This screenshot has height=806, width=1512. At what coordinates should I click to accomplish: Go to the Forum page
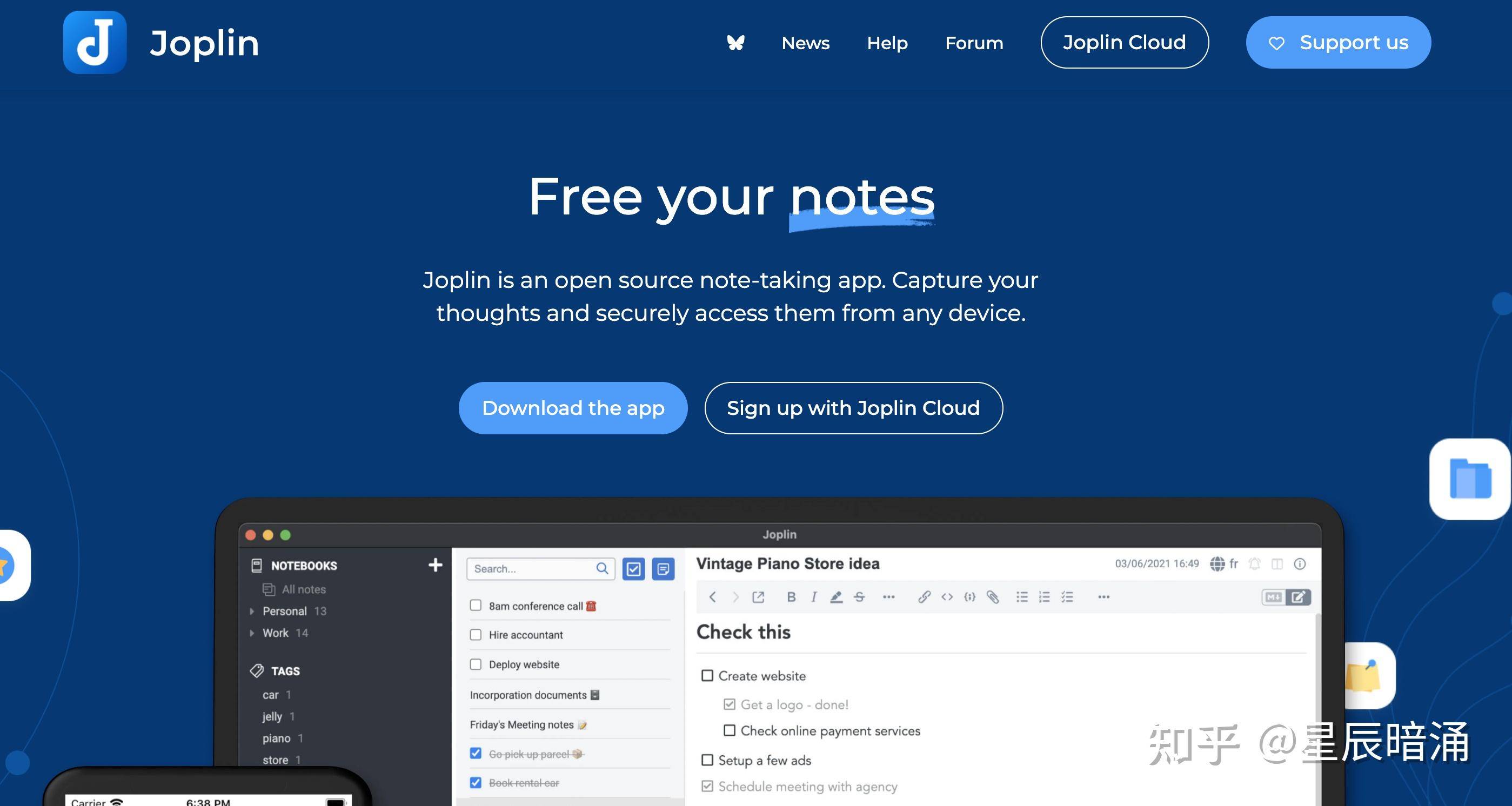[974, 43]
